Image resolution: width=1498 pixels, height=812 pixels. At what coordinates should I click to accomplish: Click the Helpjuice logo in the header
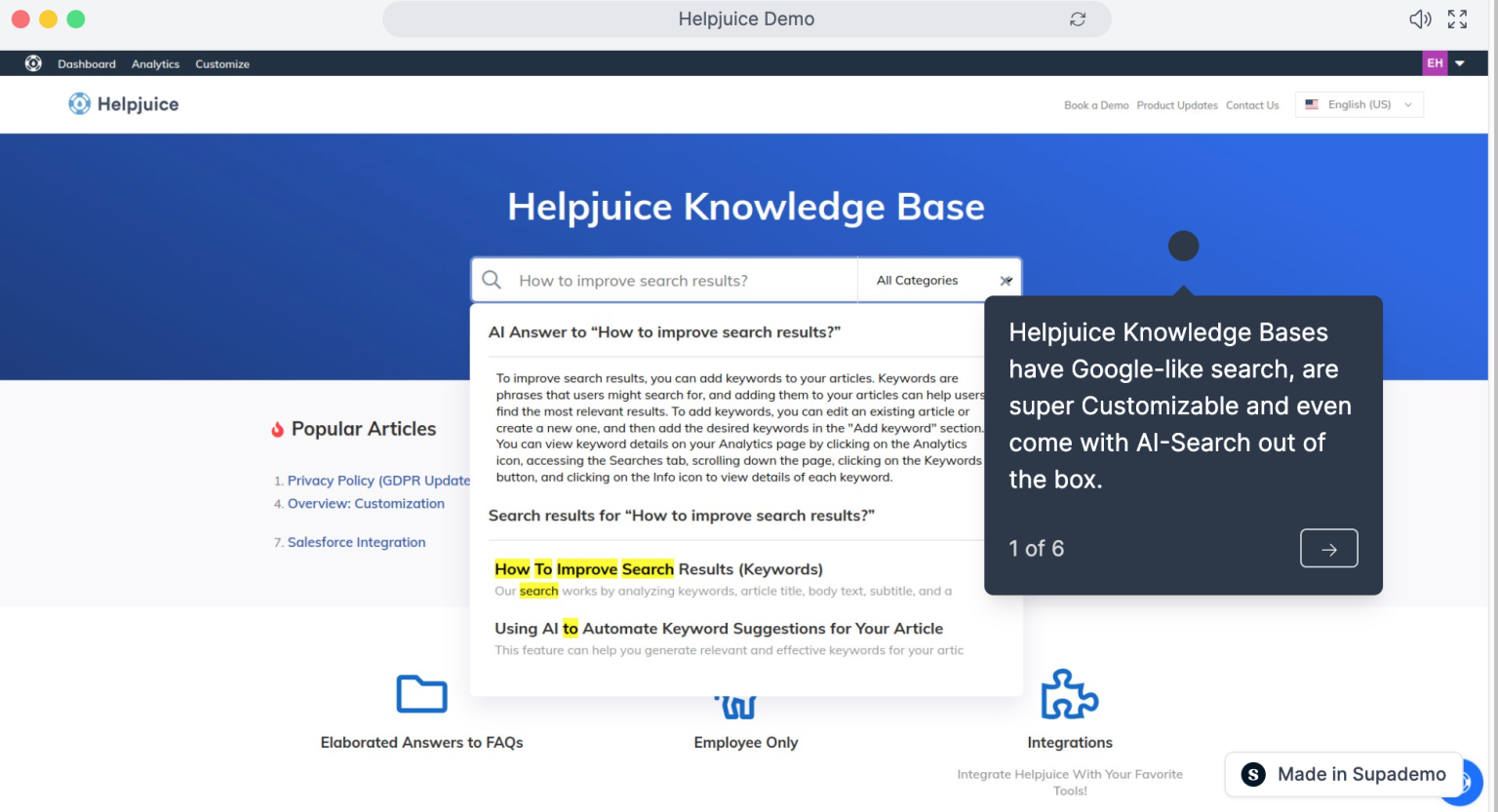click(x=123, y=103)
